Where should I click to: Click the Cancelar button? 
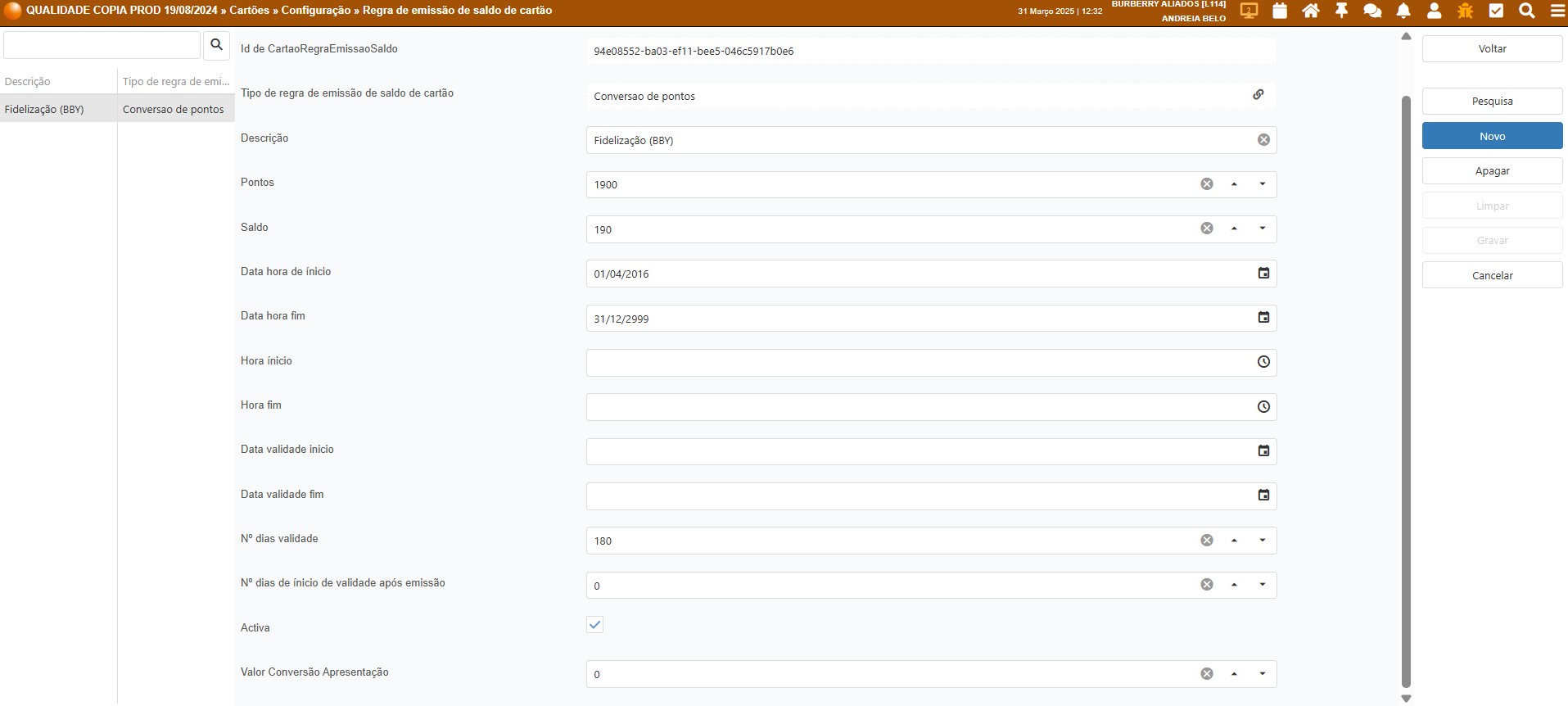pos(1492,275)
